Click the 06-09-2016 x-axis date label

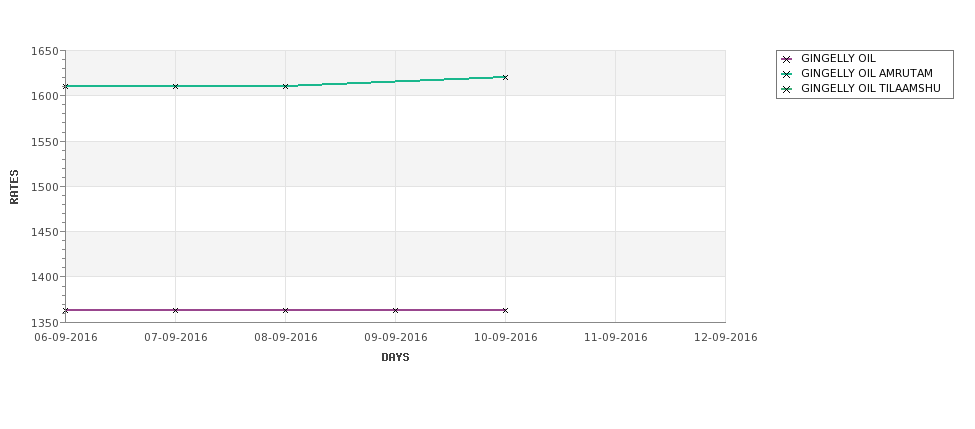point(66,338)
